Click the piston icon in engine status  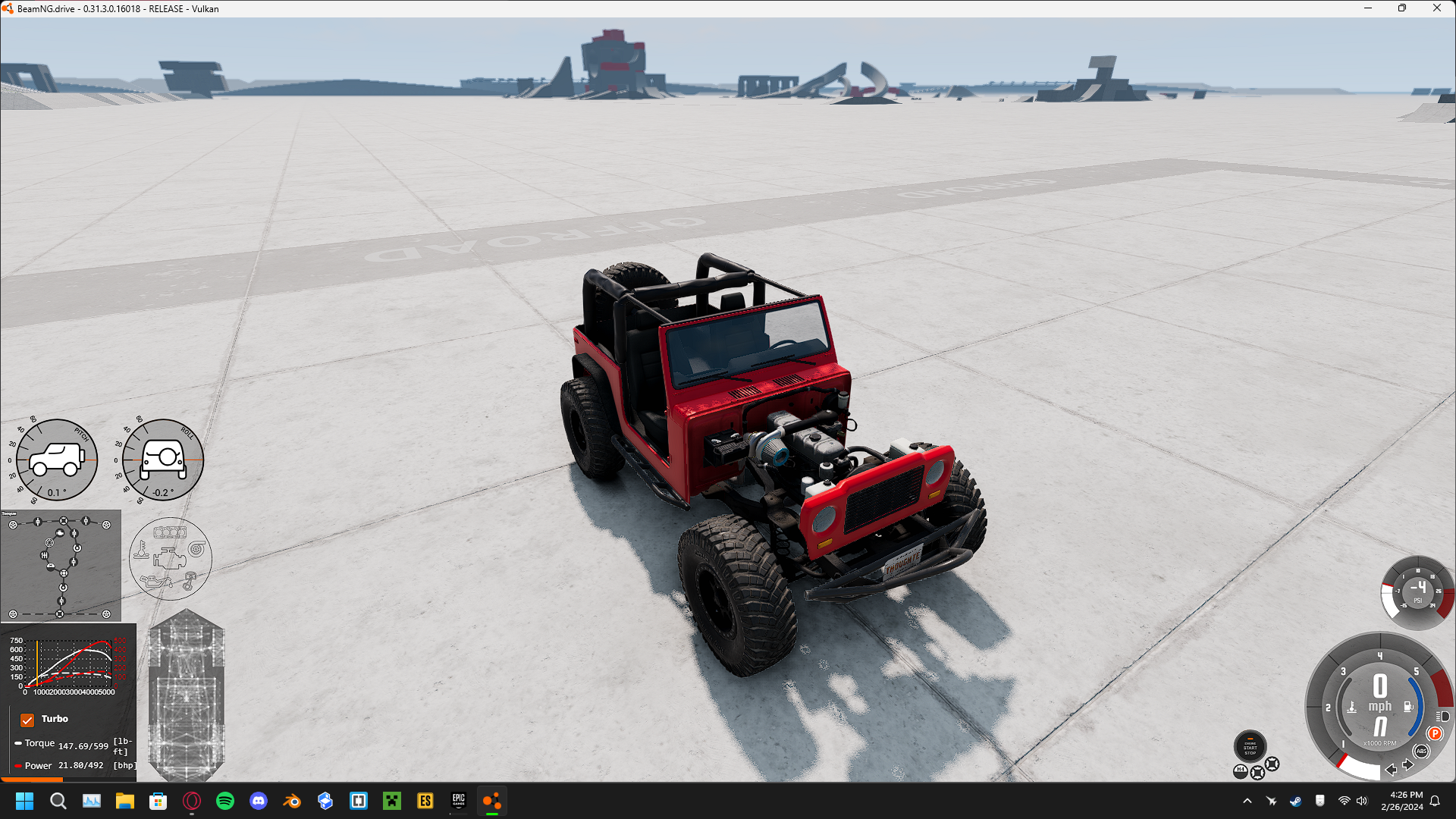tap(190, 582)
